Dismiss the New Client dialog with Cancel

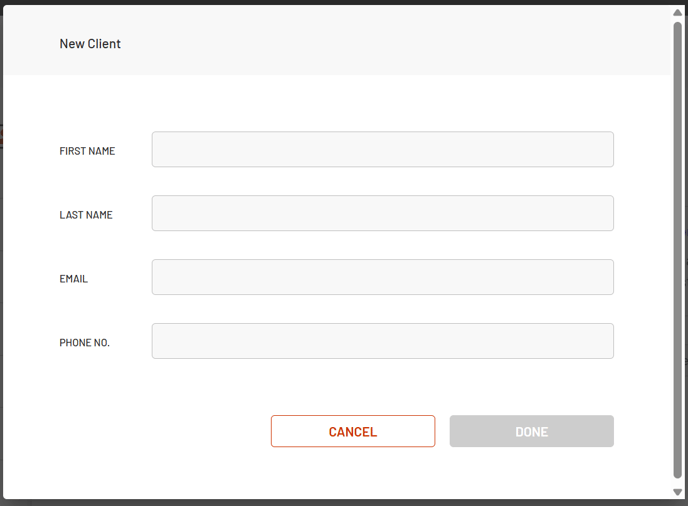coord(352,431)
